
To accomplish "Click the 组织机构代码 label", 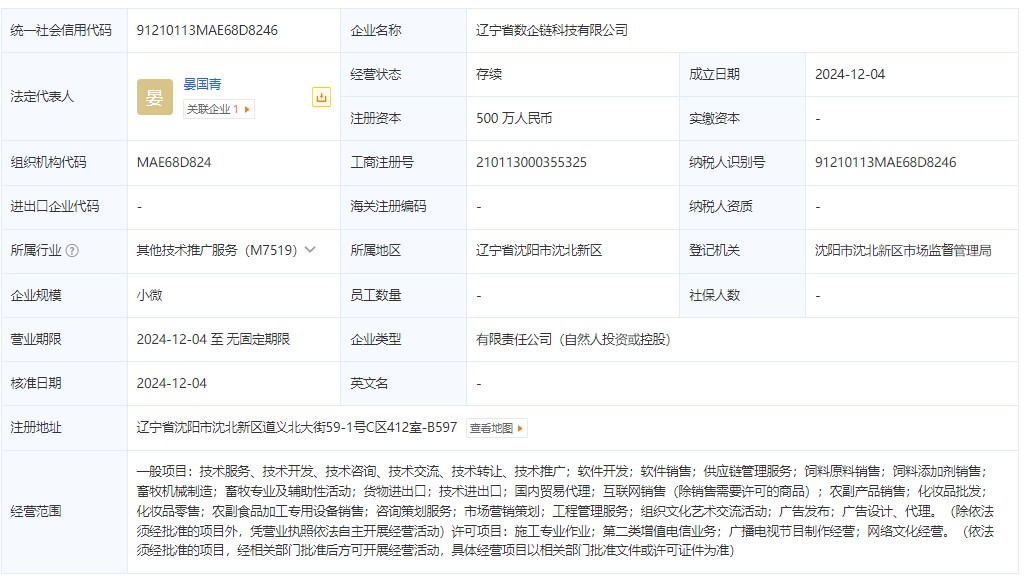I will tap(48, 163).
